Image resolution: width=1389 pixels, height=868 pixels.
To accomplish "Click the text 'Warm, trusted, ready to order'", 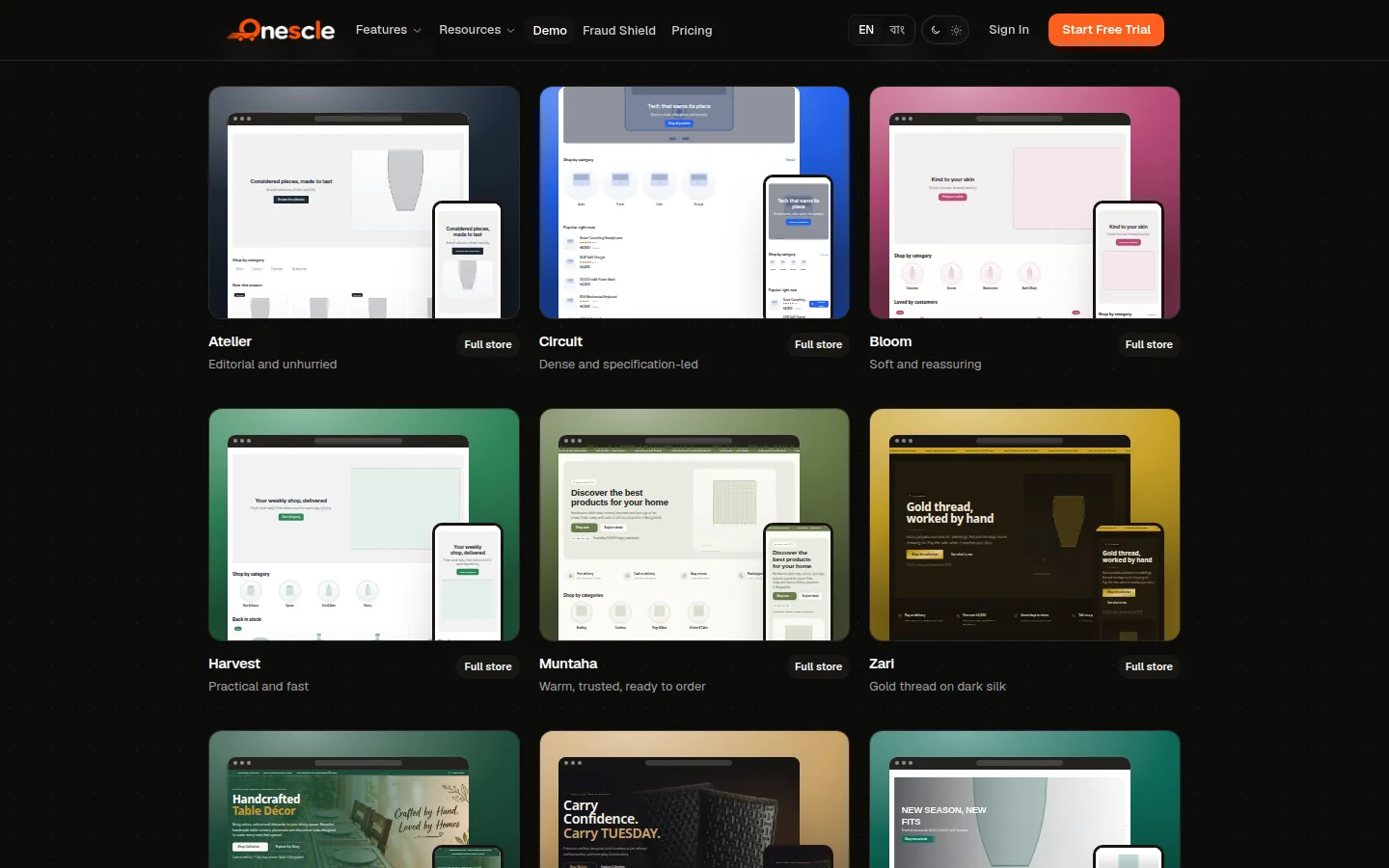I will pyautogui.click(x=622, y=687).
